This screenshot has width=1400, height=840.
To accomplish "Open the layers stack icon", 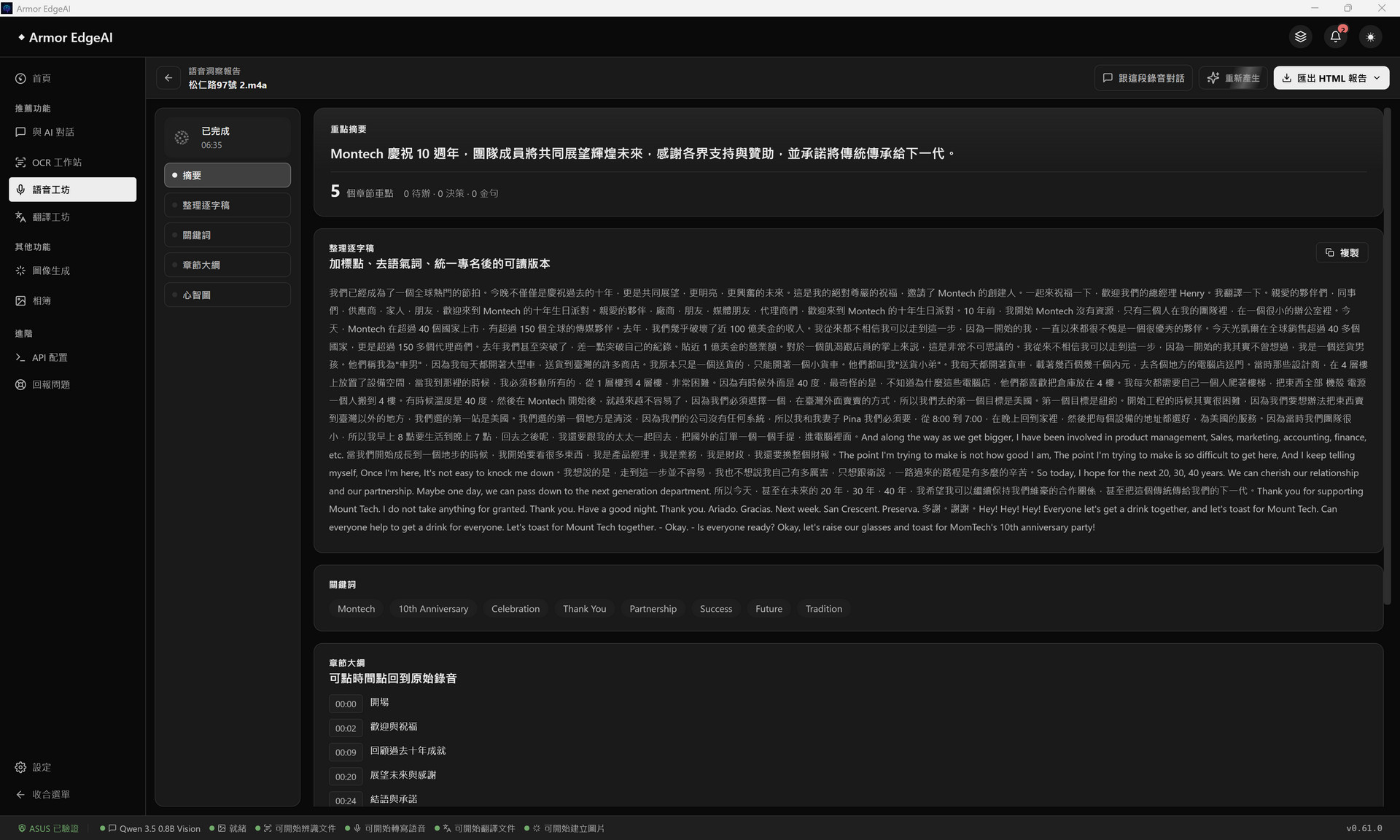I will coord(1300,37).
